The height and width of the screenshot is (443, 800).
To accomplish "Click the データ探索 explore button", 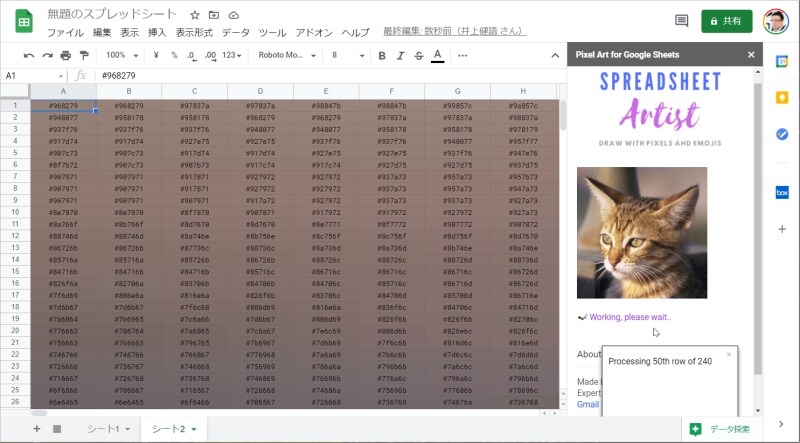I will pyautogui.click(x=721, y=429).
